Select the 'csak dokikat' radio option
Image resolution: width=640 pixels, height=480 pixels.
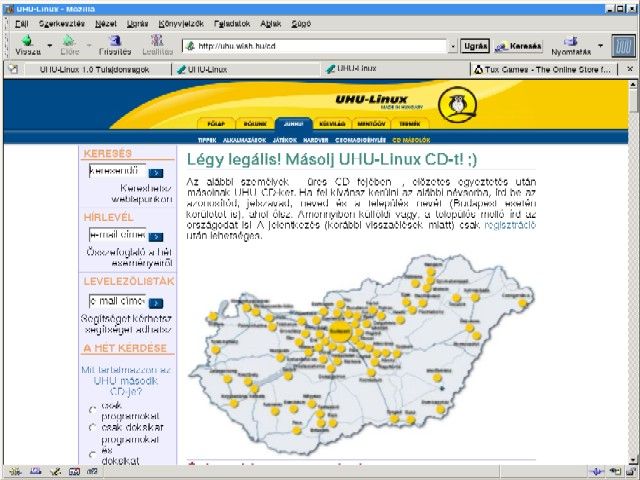point(93,427)
